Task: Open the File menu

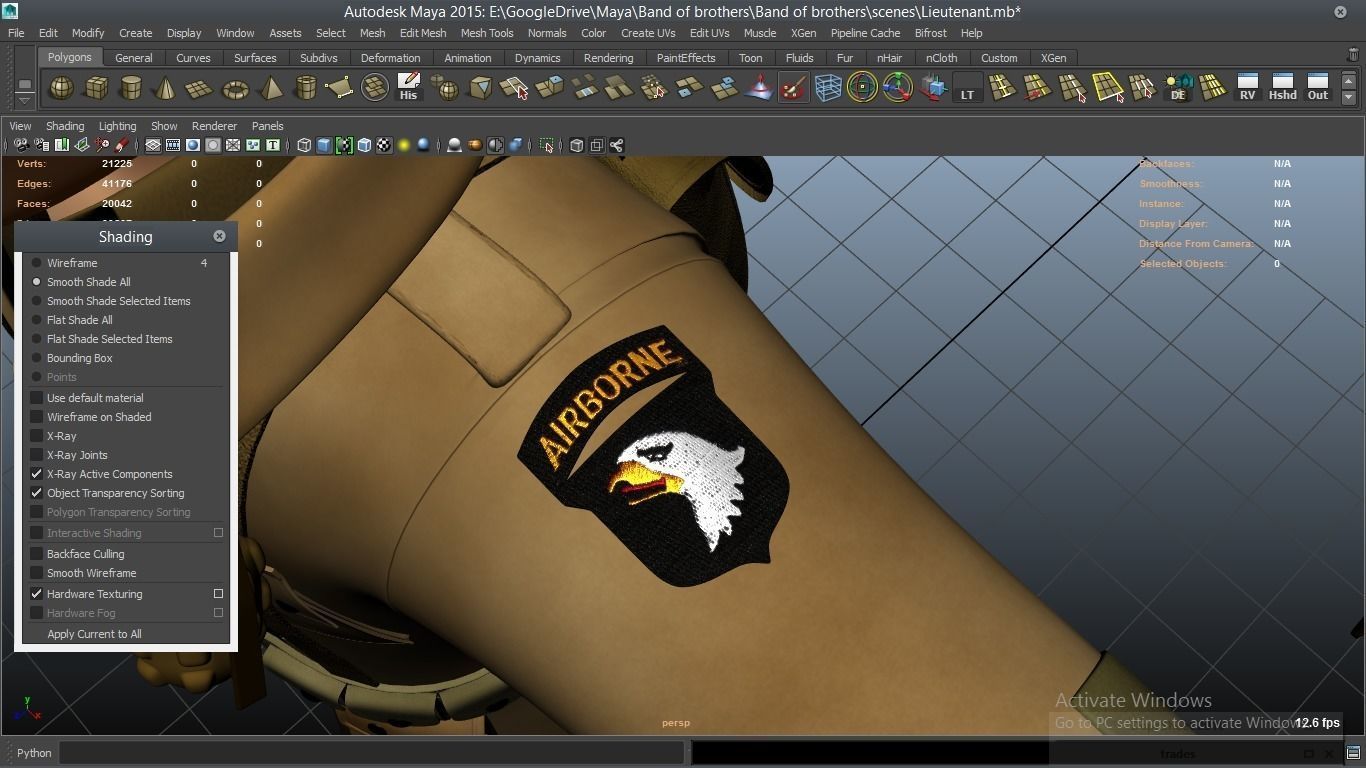Action: point(16,33)
